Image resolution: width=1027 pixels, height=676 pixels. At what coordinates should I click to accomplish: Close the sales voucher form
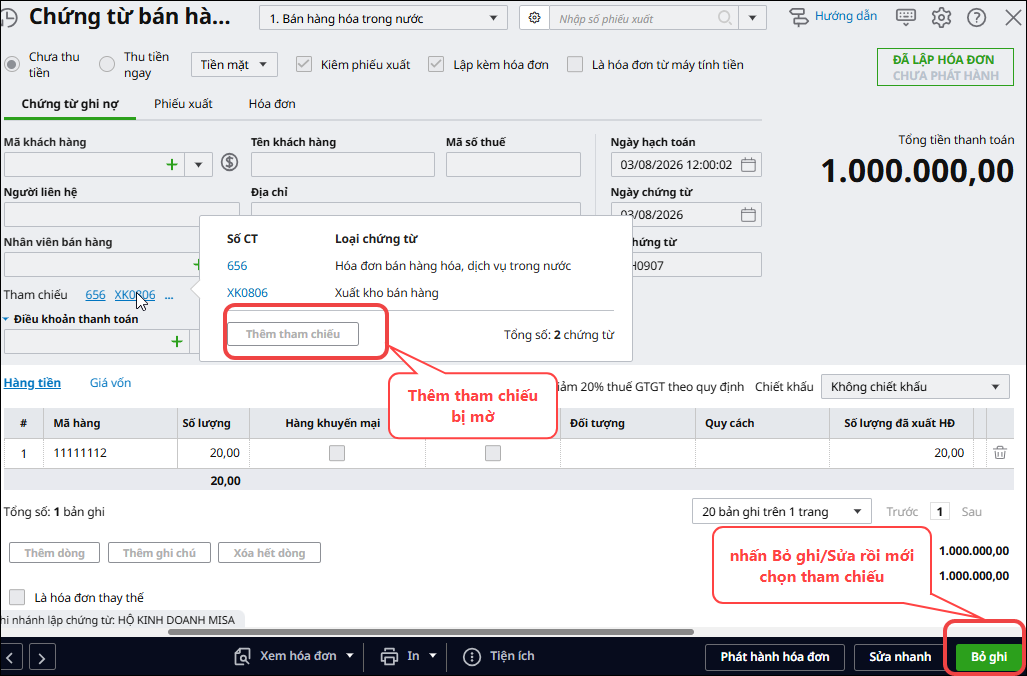click(x=1013, y=18)
